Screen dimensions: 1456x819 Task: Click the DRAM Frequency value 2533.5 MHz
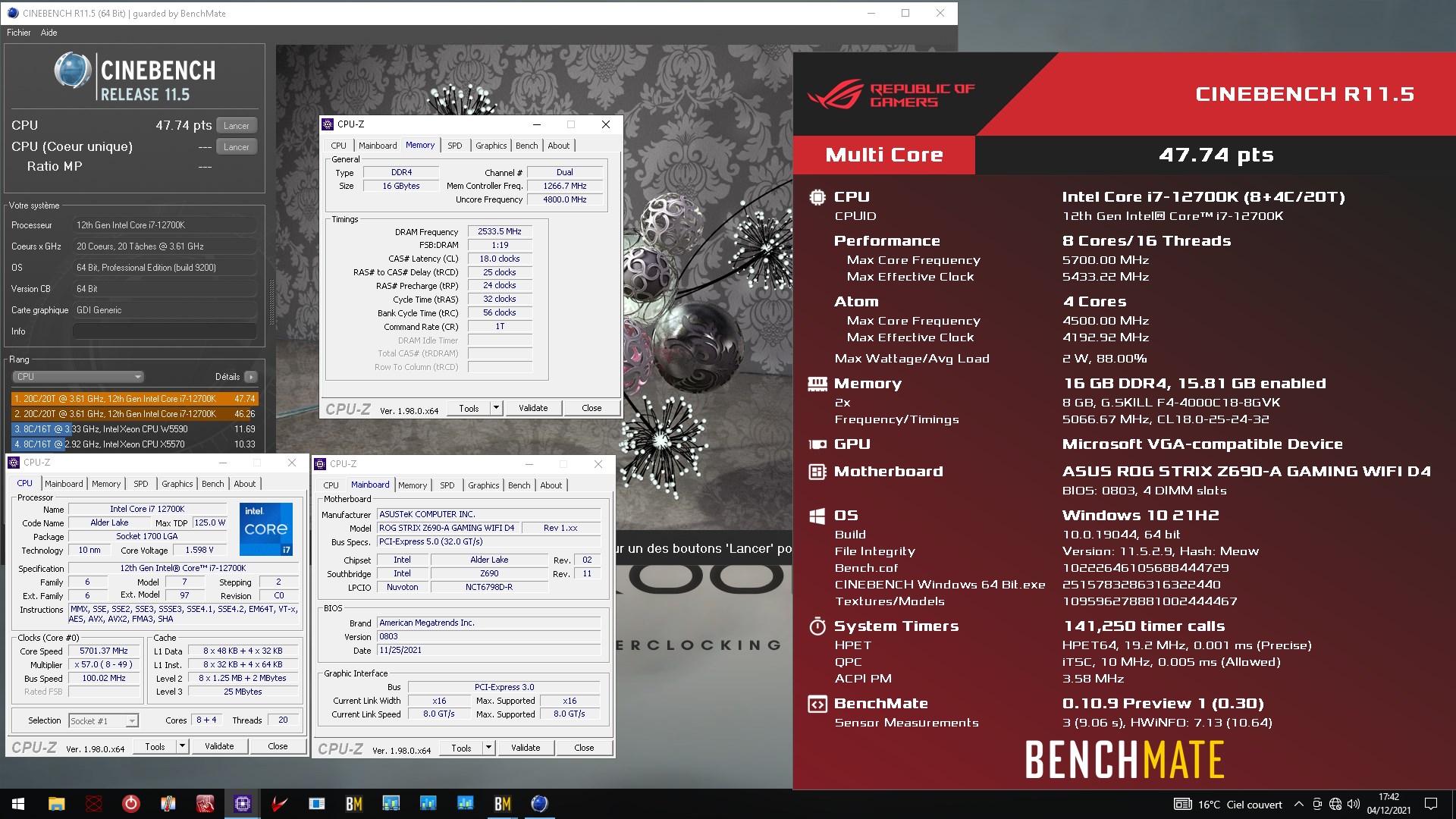pyautogui.click(x=500, y=232)
